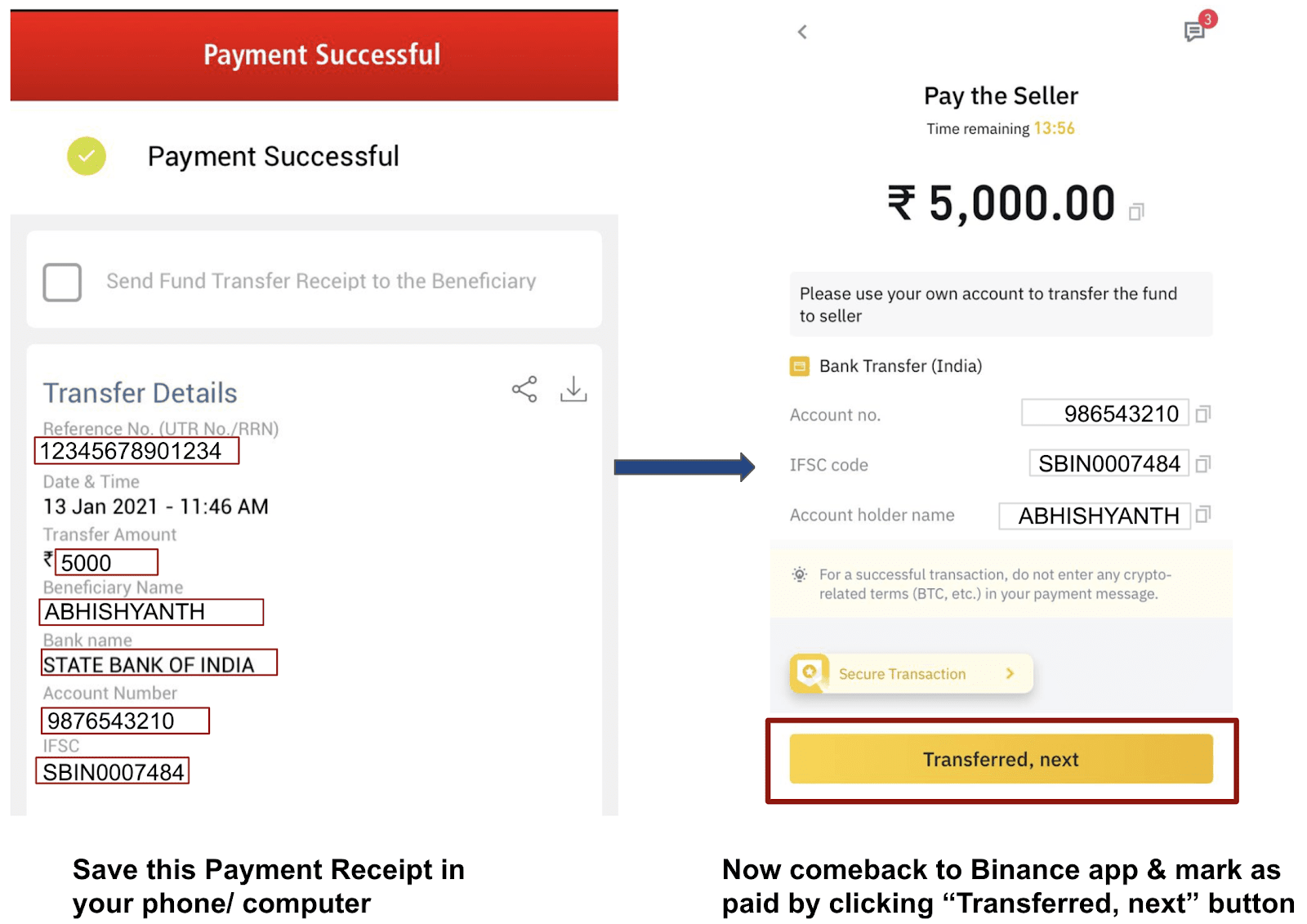Click the green payment success checkmark

[x=87, y=156]
